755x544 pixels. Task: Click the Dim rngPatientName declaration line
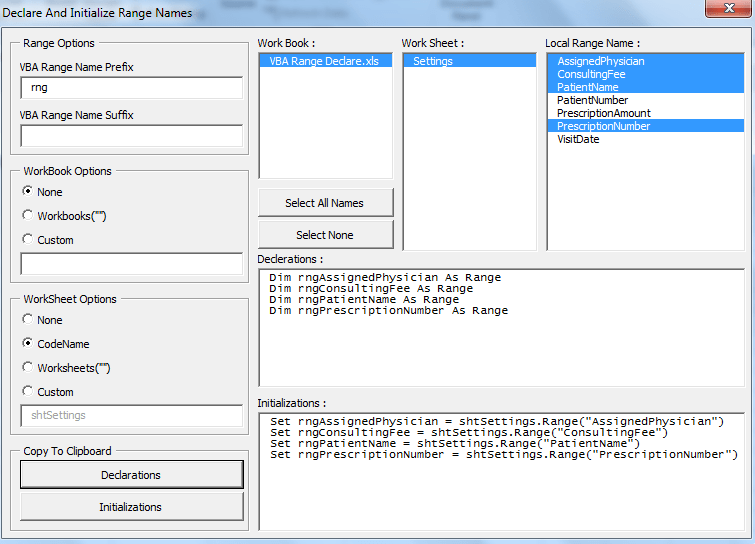coord(364,299)
